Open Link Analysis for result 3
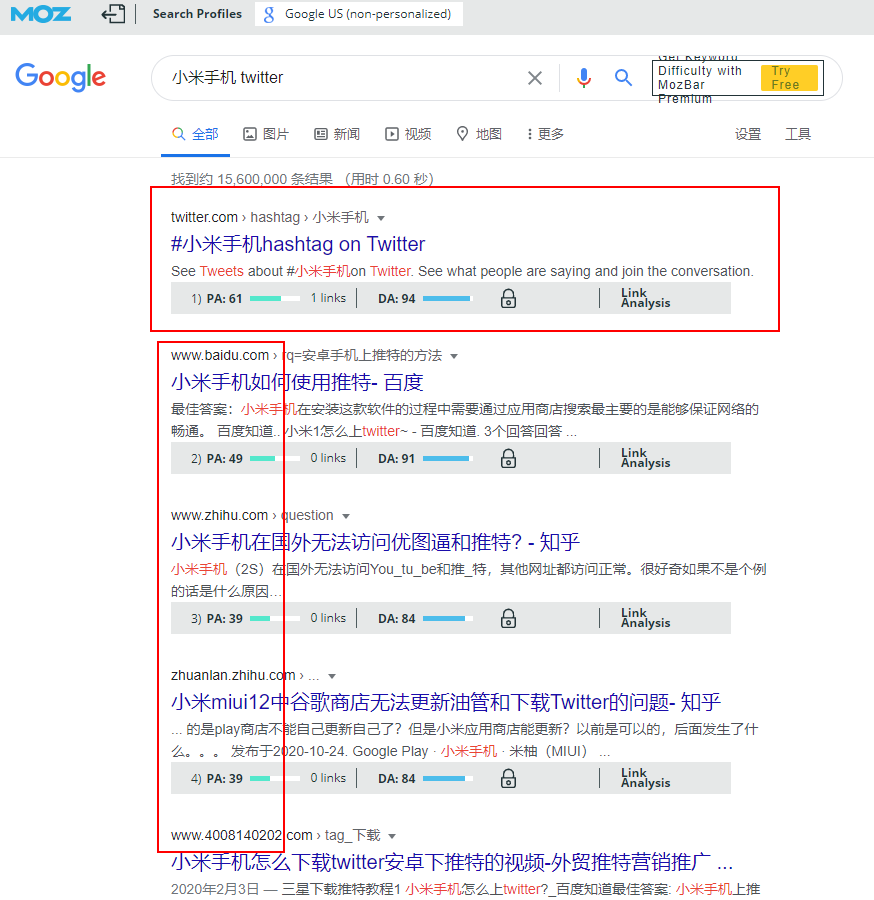The image size is (874, 900). (645, 618)
